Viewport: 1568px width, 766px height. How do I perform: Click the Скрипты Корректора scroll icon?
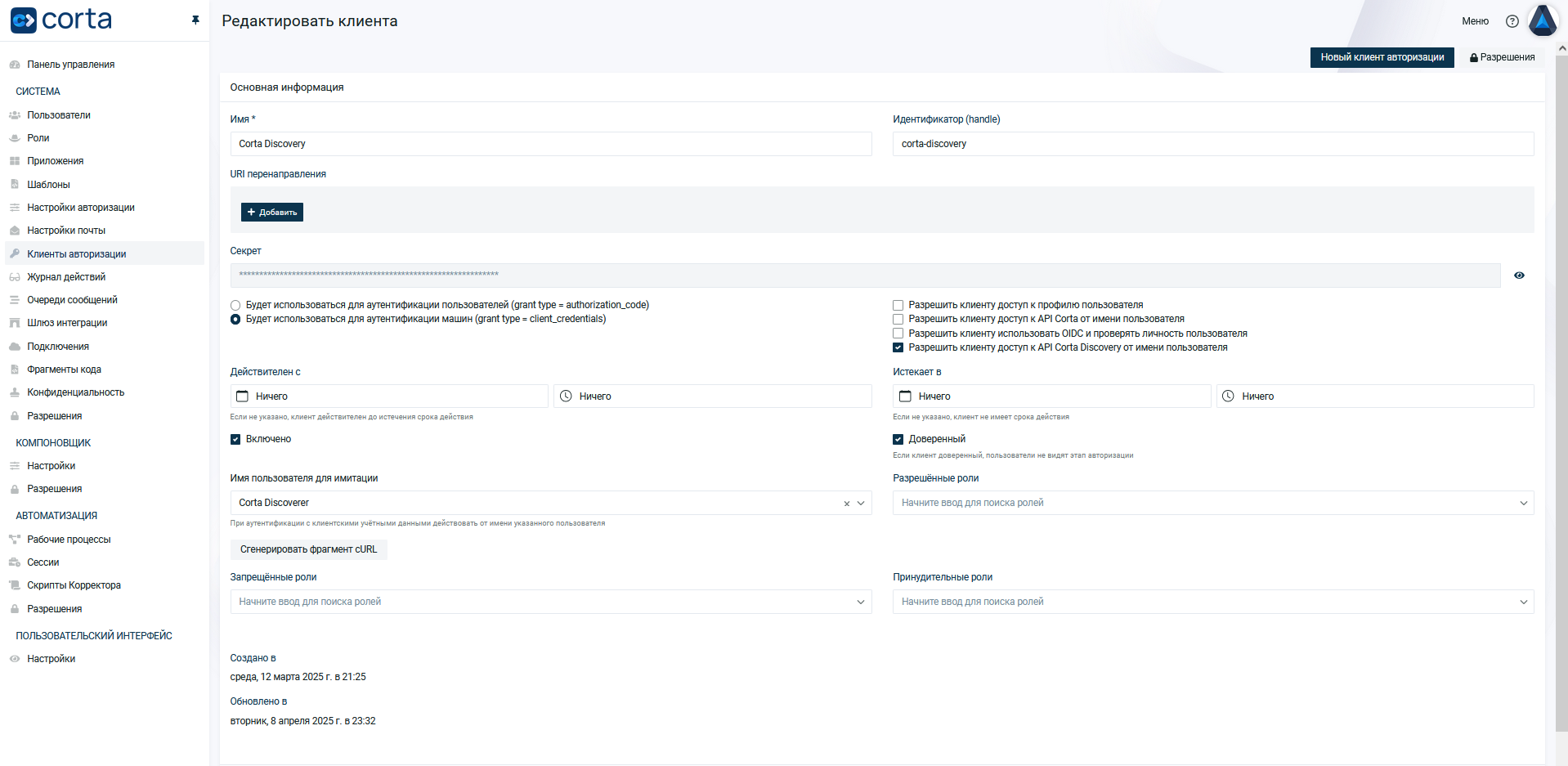[x=15, y=585]
